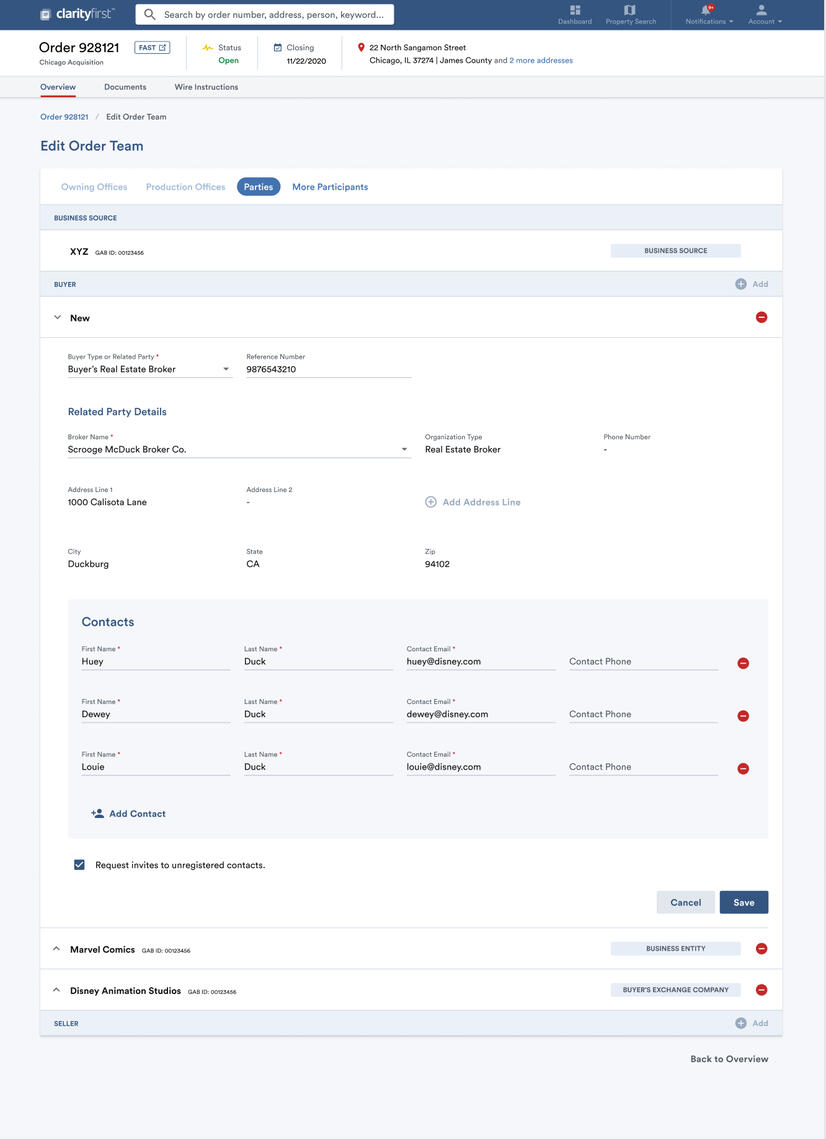
Task: Open the Wire Instructions tab
Action: coord(206,87)
